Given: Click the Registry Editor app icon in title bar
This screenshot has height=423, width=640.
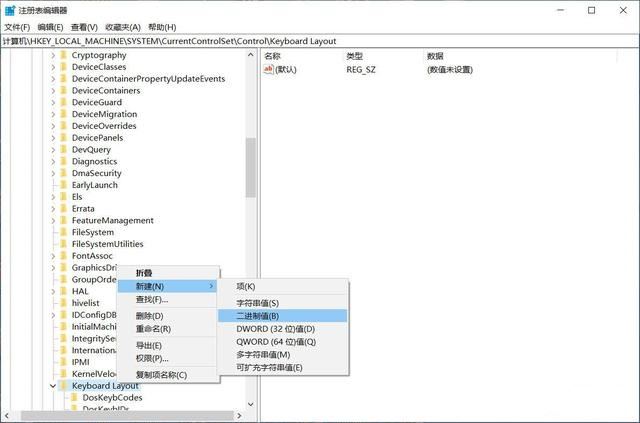Looking at the screenshot, I should (x=10, y=9).
